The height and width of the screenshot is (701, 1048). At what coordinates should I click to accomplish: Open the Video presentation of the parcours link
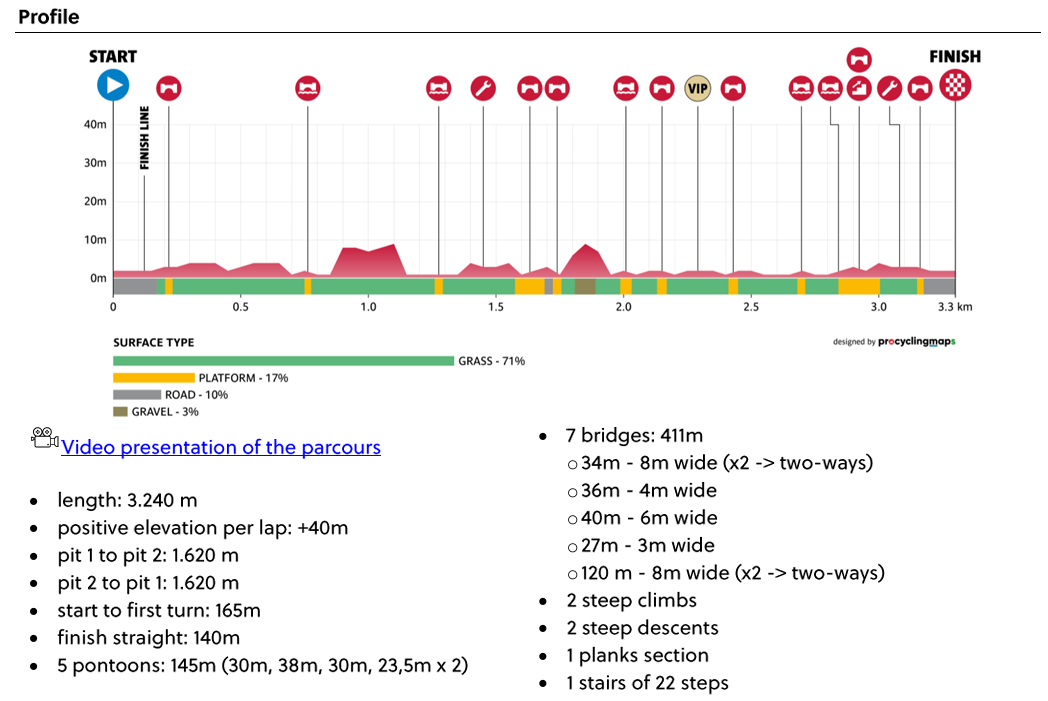221,447
